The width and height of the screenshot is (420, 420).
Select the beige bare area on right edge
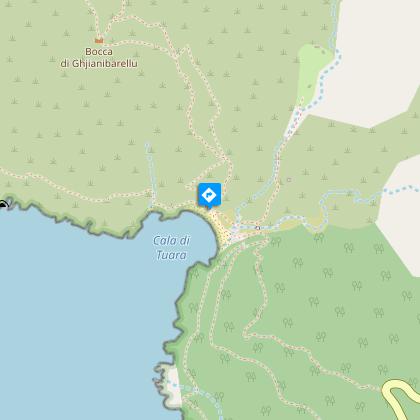[x=402, y=213]
